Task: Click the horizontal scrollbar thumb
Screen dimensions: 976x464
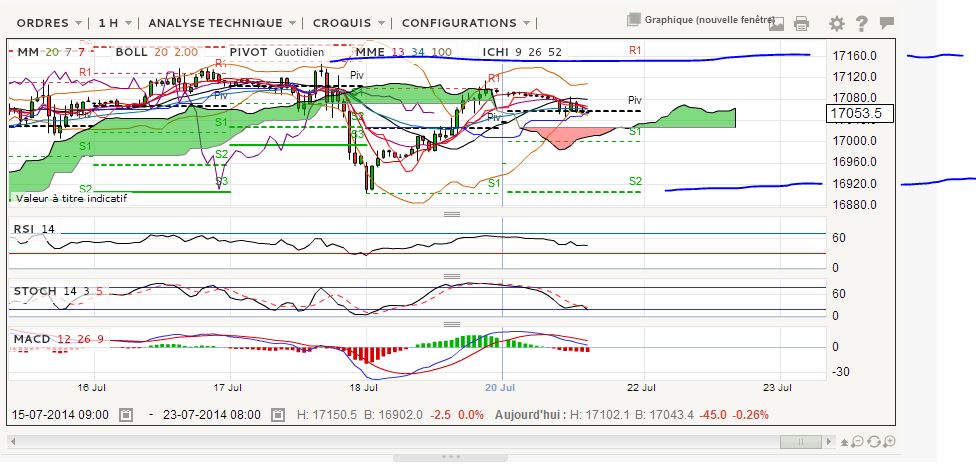Action: (x=800, y=442)
